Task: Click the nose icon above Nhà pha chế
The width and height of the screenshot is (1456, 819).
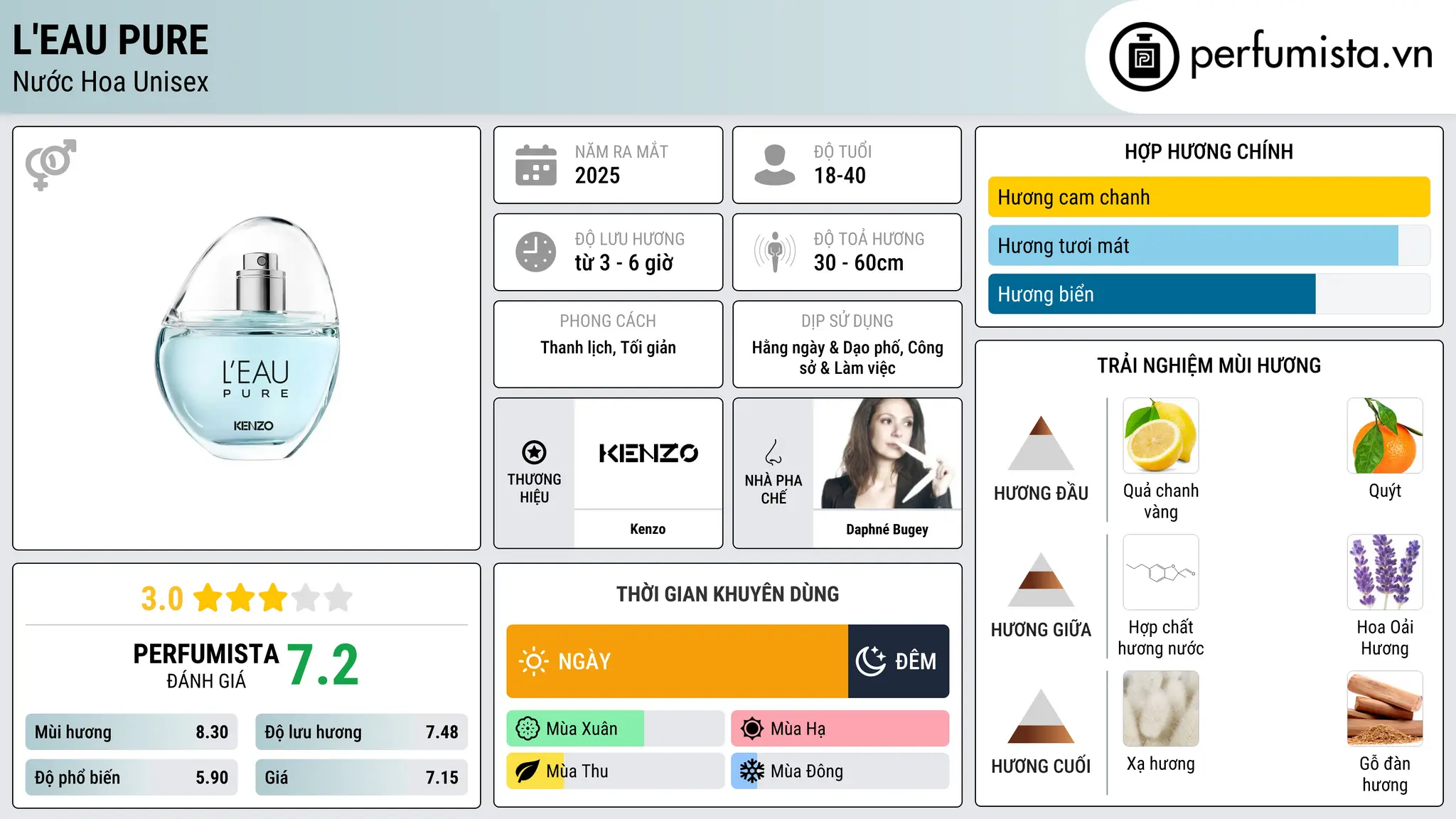Action: click(x=773, y=452)
